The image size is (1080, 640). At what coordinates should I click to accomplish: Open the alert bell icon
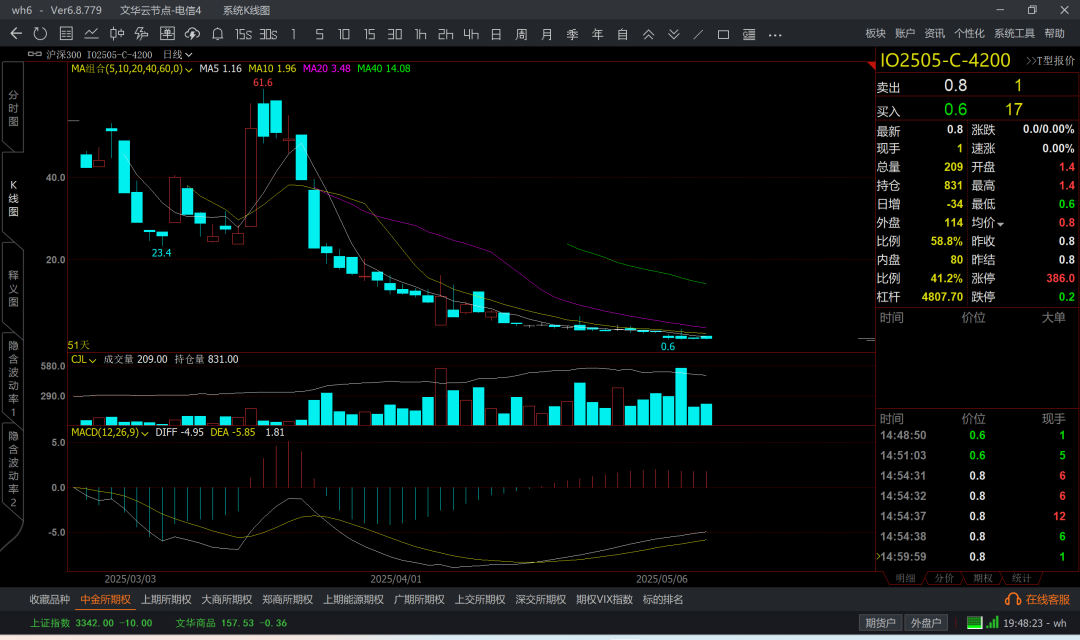click(217, 34)
